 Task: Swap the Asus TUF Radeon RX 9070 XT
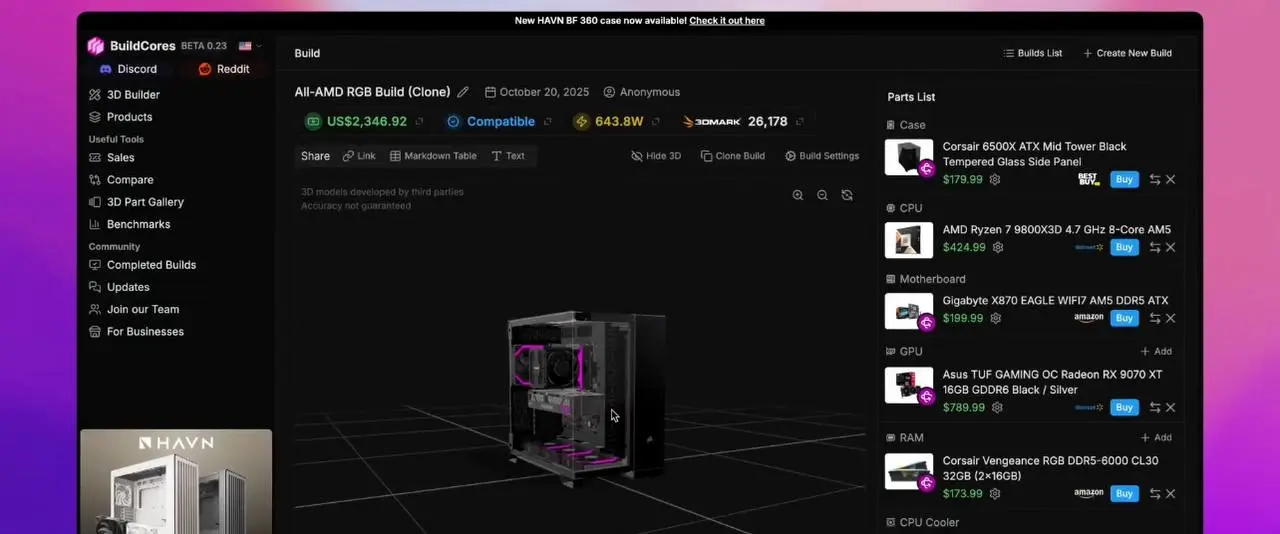[1155, 408]
